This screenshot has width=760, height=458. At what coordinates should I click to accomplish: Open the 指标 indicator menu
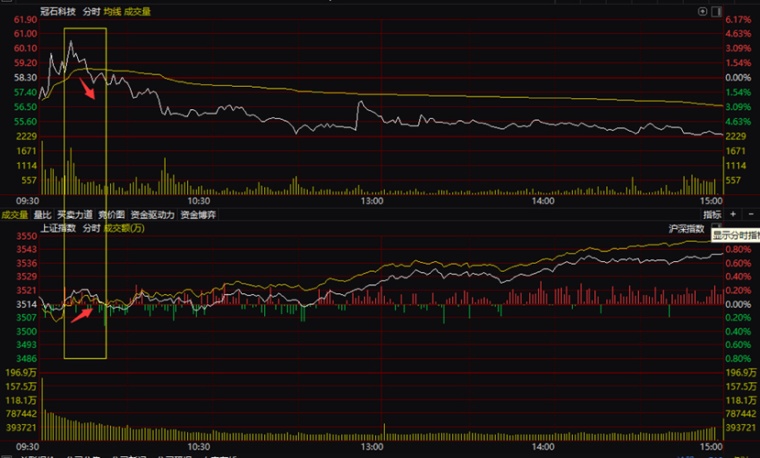pos(712,214)
